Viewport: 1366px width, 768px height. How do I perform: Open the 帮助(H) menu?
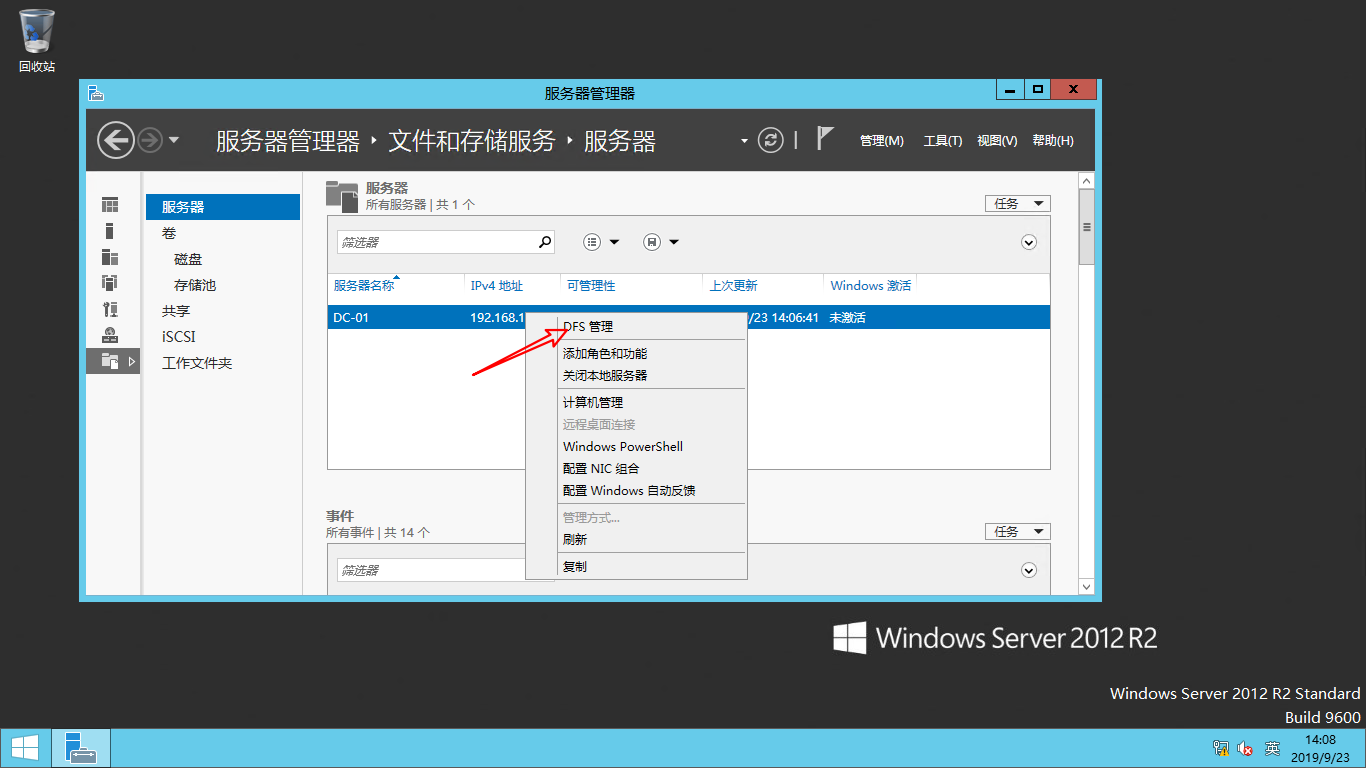(1052, 141)
